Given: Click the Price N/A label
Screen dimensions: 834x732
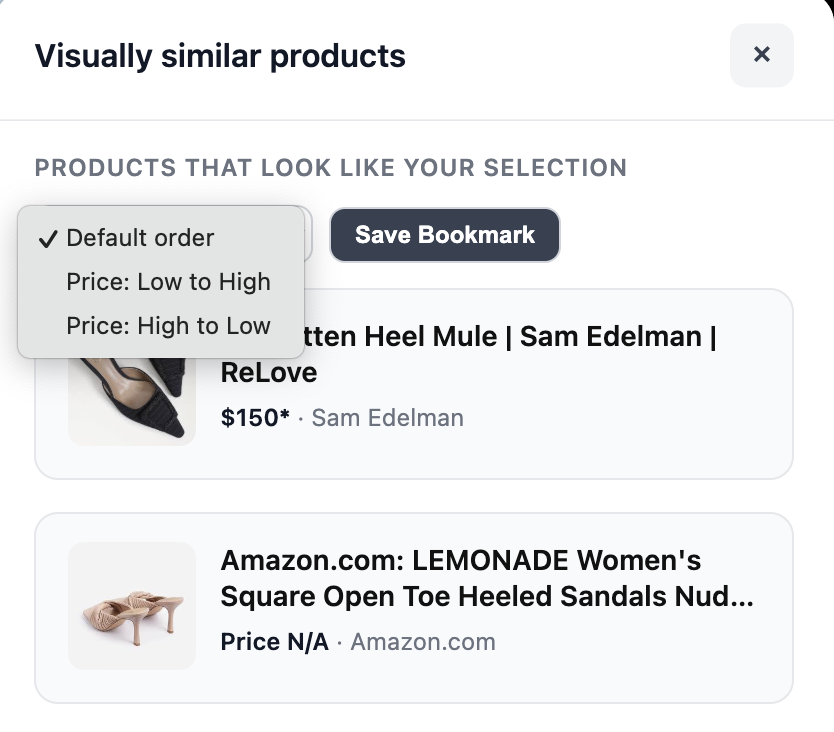Looking at the screenshot, I should [x=274, y=642].
